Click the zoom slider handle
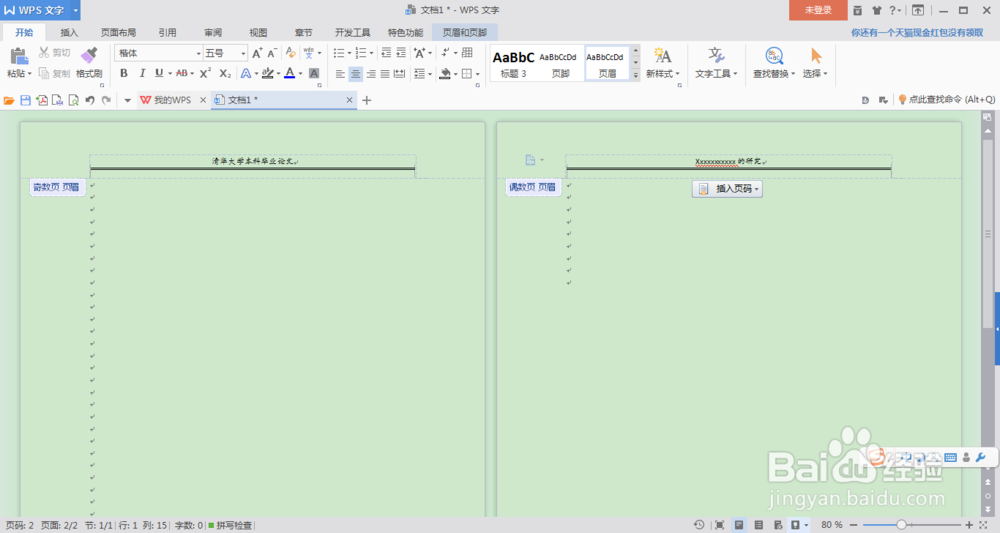 (x=901, y=525)
